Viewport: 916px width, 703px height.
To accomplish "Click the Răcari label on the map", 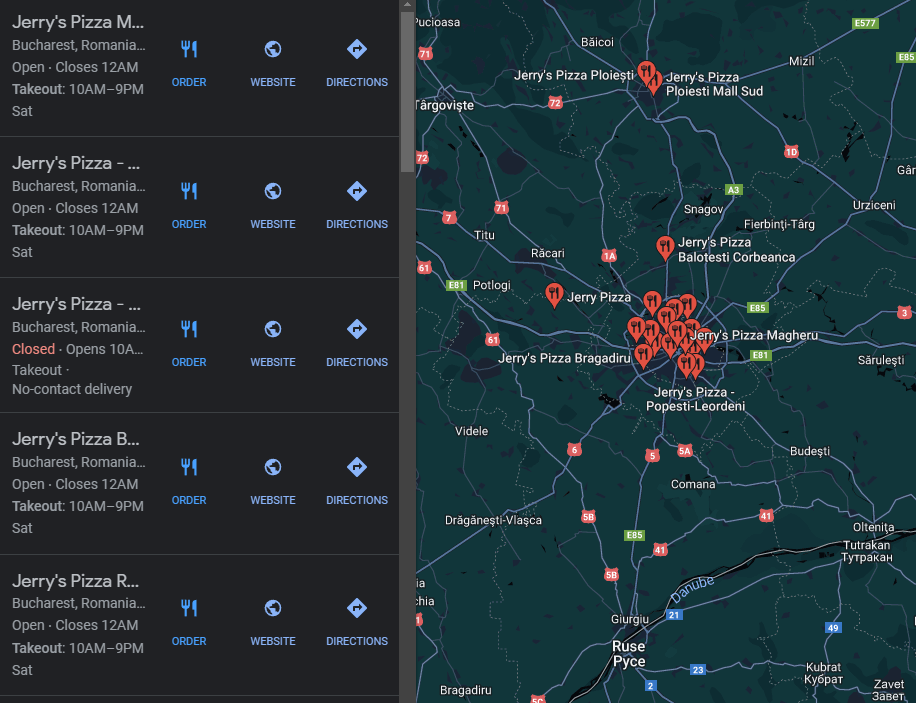I will [547, 253].
